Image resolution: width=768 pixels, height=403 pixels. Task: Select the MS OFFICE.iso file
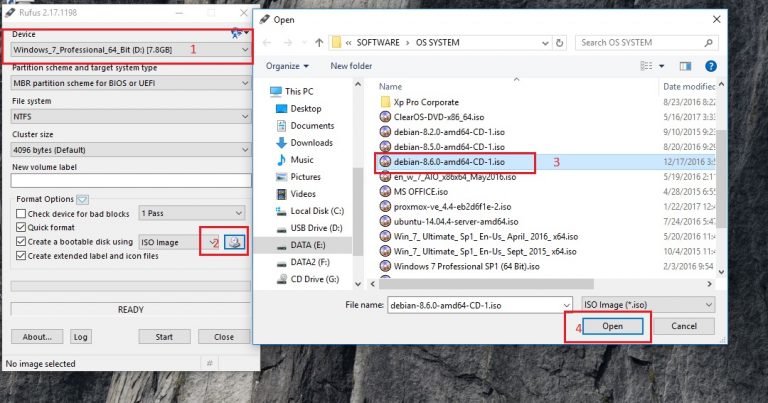[x=414, y=191]
